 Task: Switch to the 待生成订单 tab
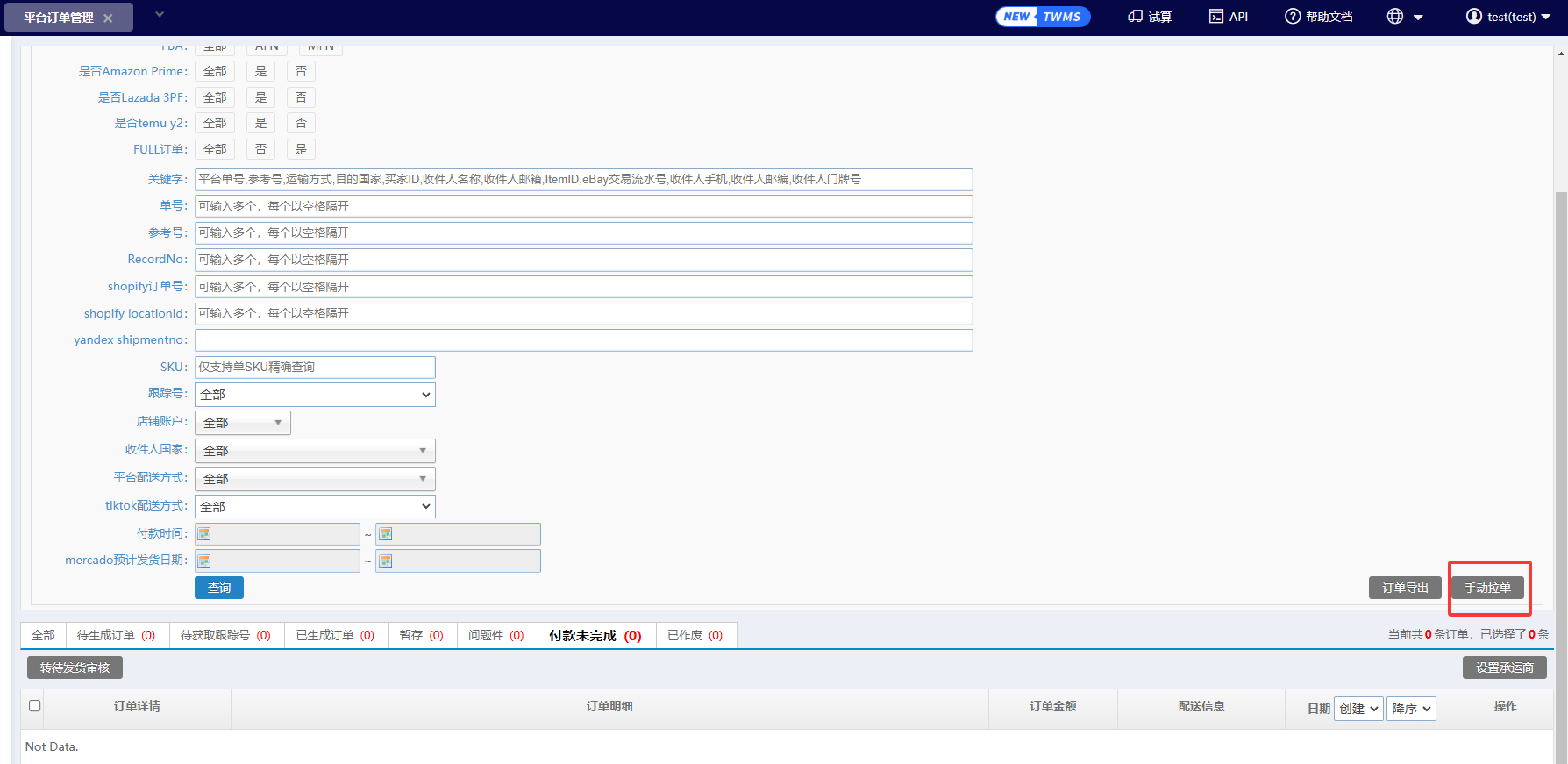tap(116, 636)
